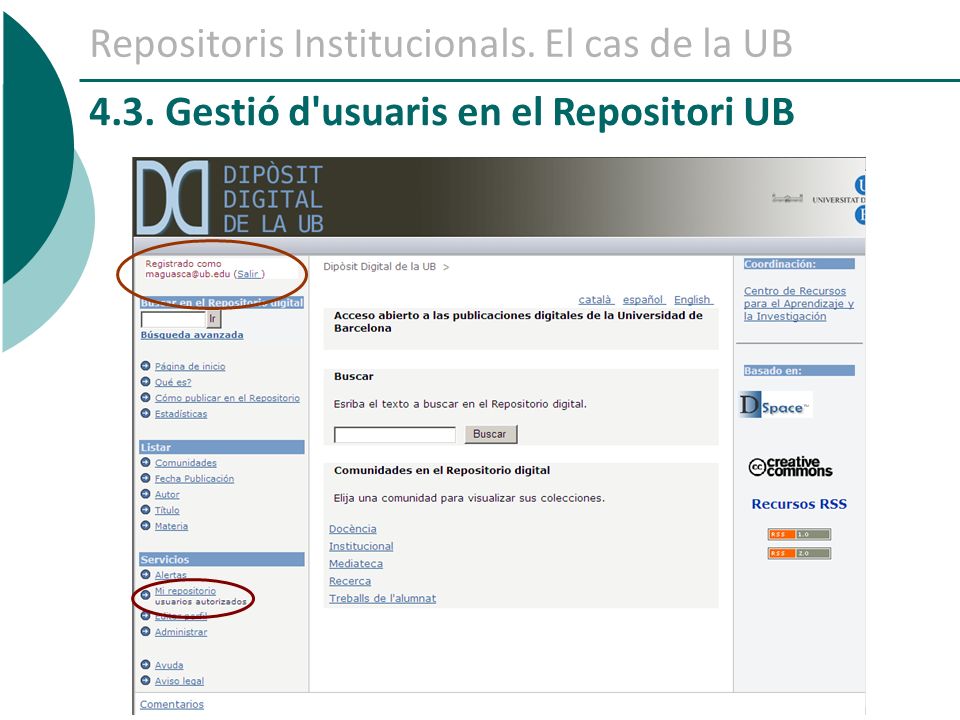Viewport: 960px width, 720px height.
Task: Click the Universitat de Barcelona logo
Action: tap(819, 200)
